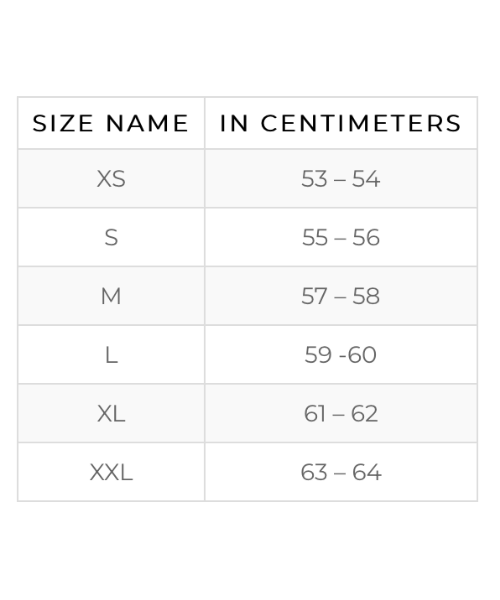Click the word NAME in header
This screenshot has width=500, height=600.
[147, 123]
